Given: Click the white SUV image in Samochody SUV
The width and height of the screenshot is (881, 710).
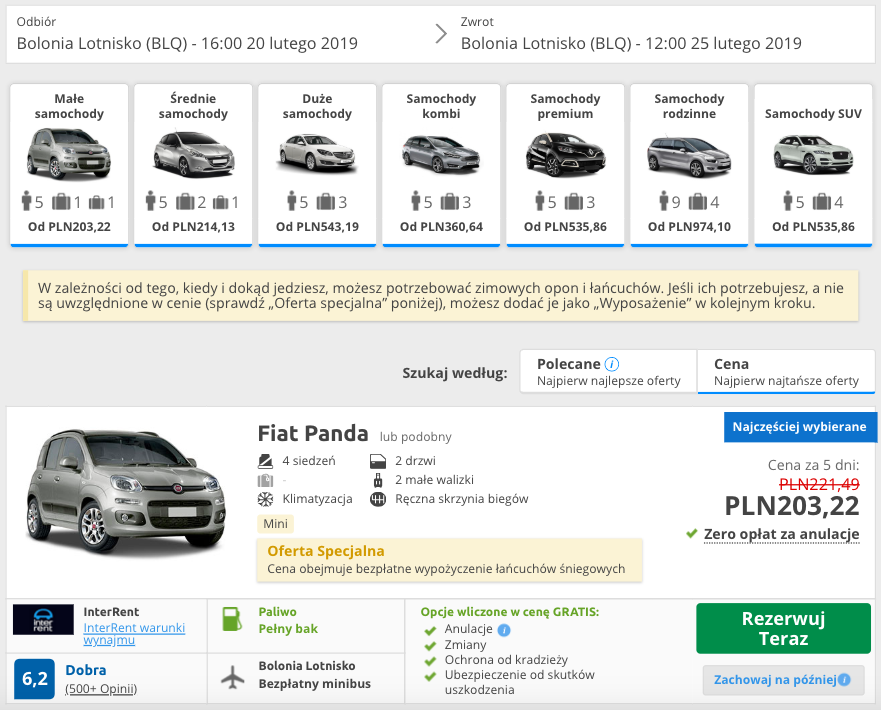Looking at the screenshot, I should click(x=813, y=154).
